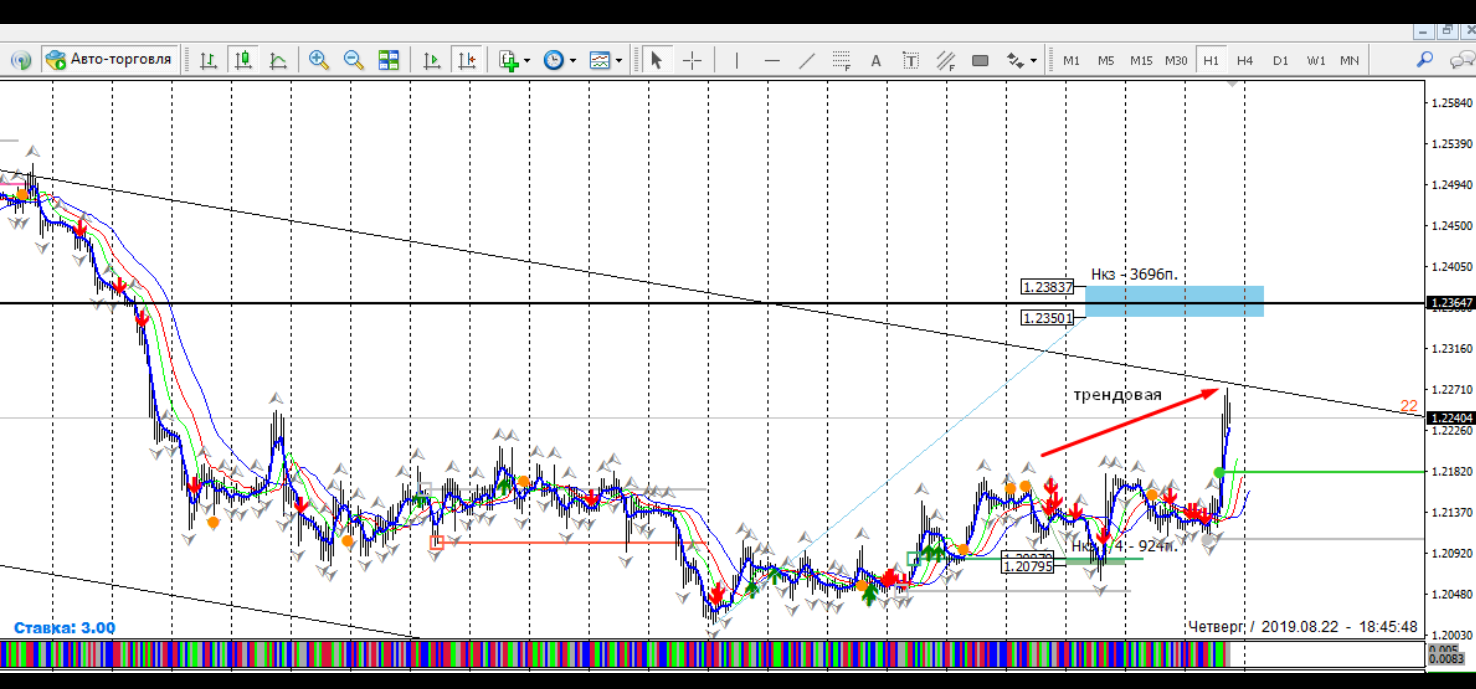Toggle the chart auto-scroll button
This screenshot has height=689, width=1476.
(x=432, y=61)
